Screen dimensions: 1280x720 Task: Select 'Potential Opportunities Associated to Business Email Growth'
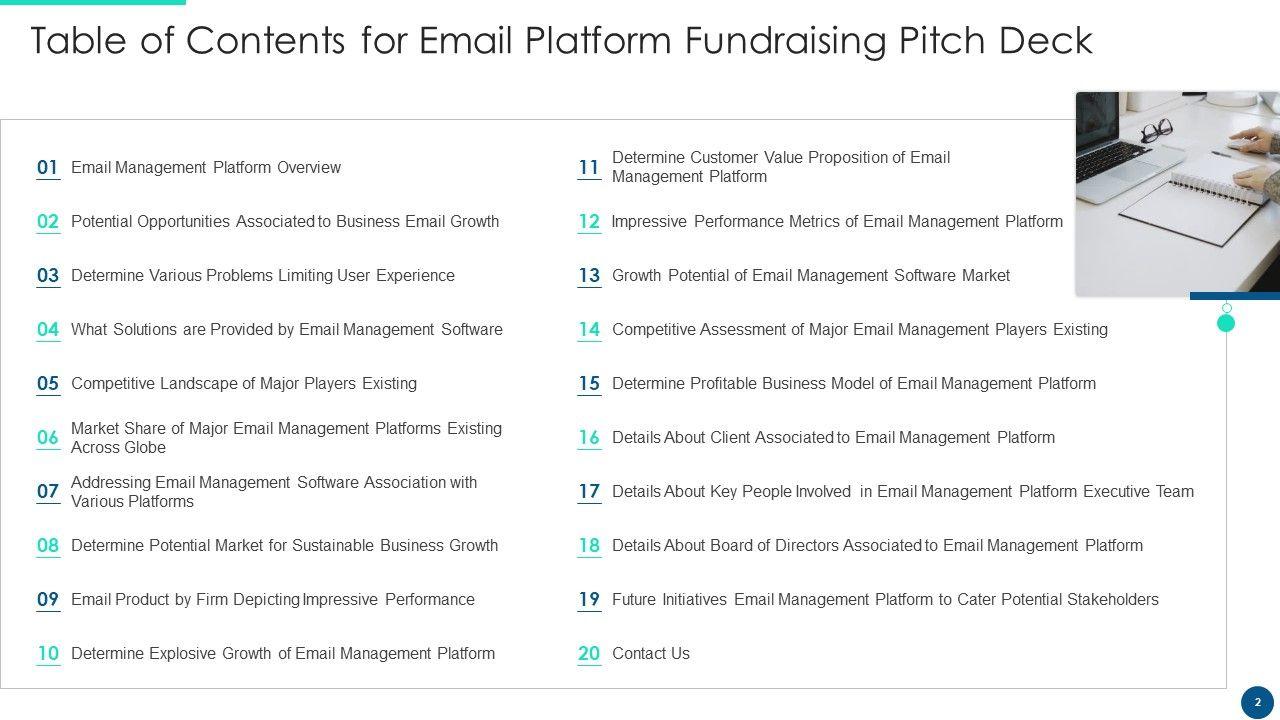pyautogui.click(x=285, y=222)
